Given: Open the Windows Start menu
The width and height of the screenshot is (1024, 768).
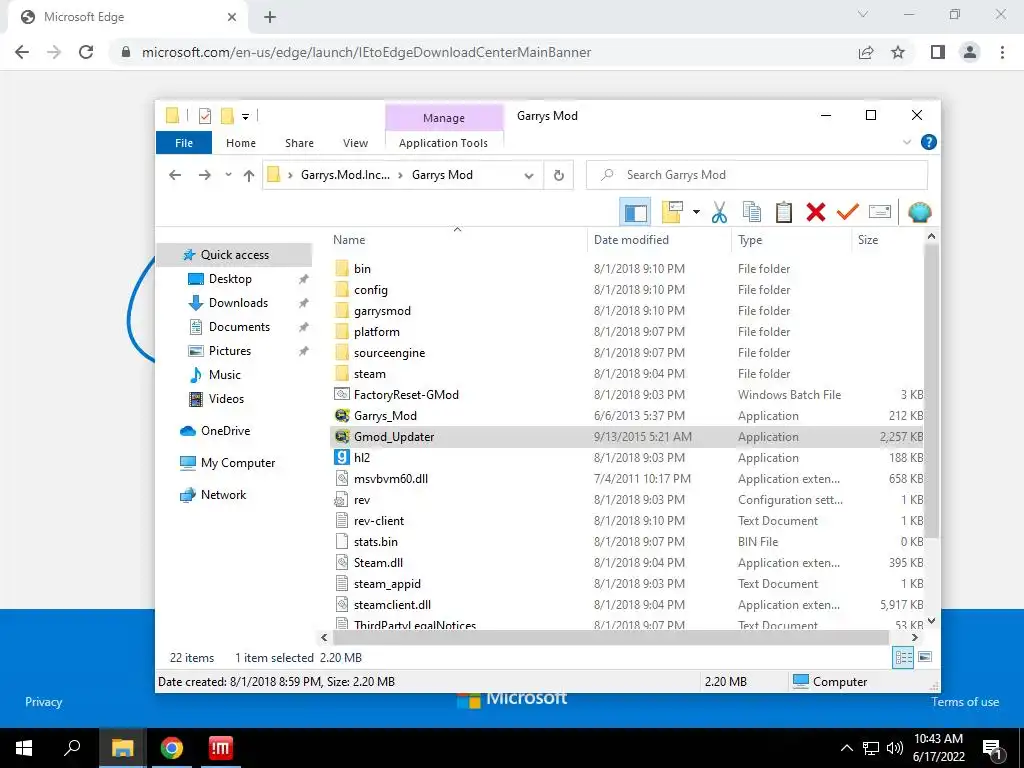Looking at the screenshot, I should click(x=24, y=748).
